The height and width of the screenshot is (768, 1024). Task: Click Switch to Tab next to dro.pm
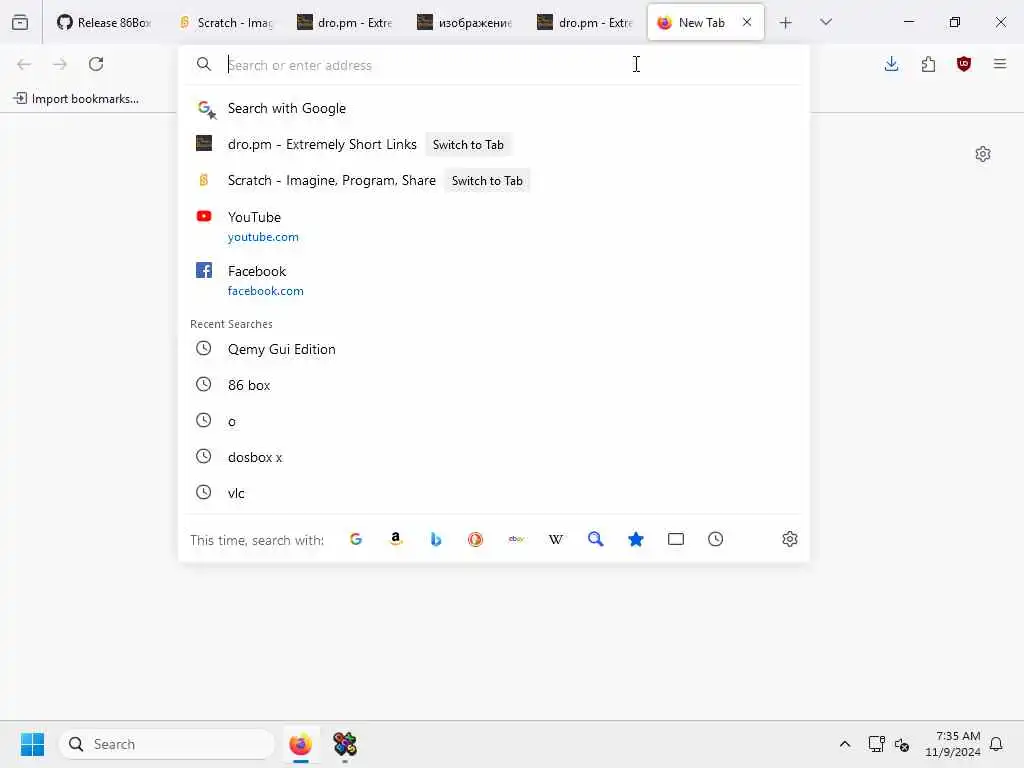468,145
